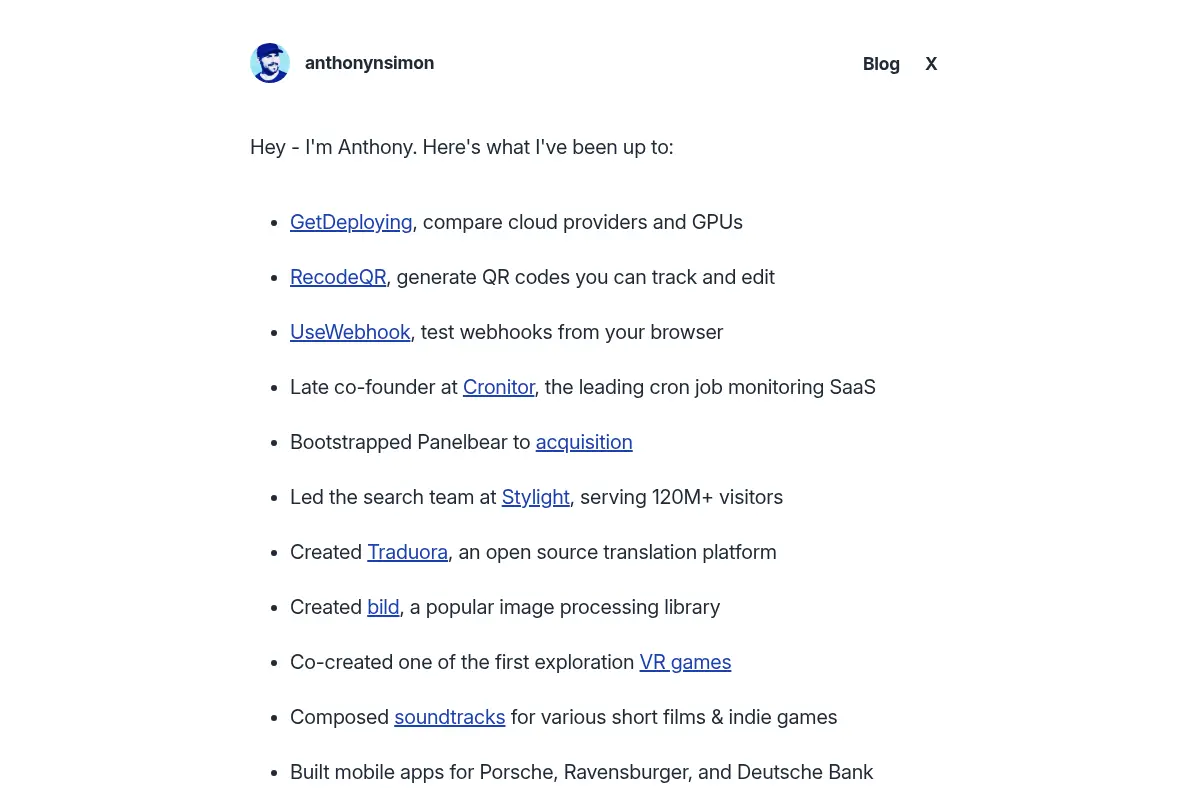Click the text "serving 120M+ visitors"
Image resolution: width=1200 pixels, height=800 pixels.
(681, 497)
